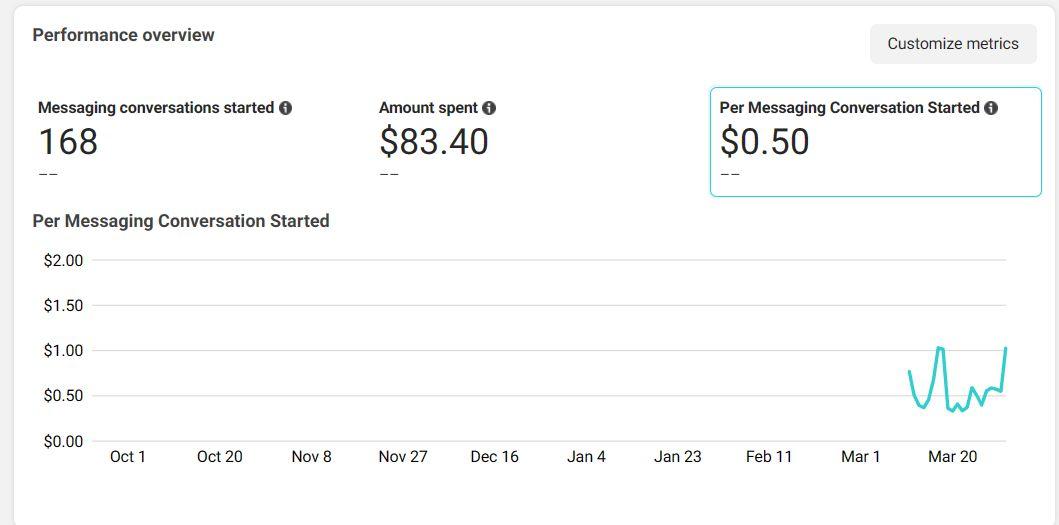
Task: Click the chart line end point at far right
Action: (x=1005, y=349)
